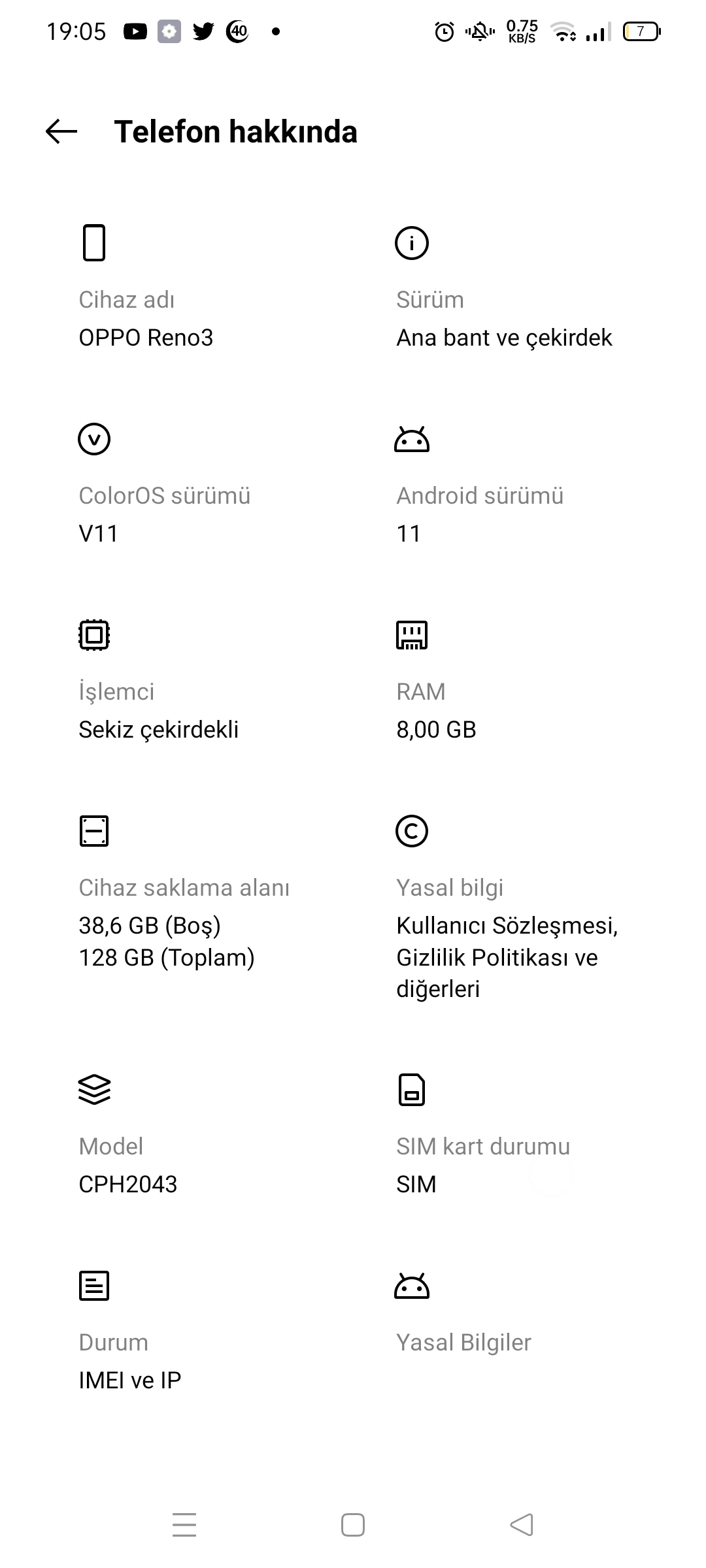Open Kullanıcı Sözleşmesi, Gizlilik Politikası legal info
The height and width of the screenshot is (1568, 706).
point(507,957)
